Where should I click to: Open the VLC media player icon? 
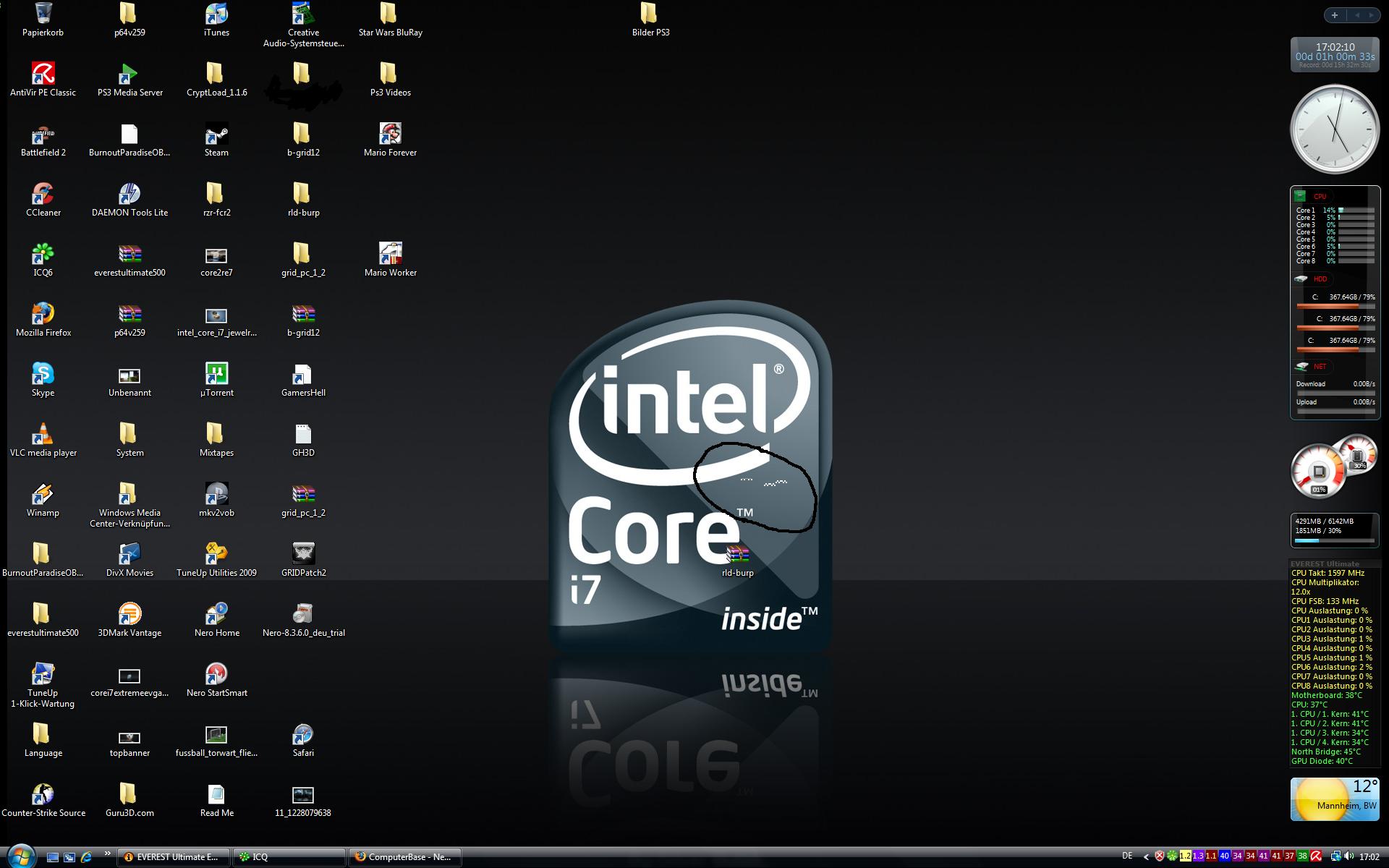tap(43, 435)
